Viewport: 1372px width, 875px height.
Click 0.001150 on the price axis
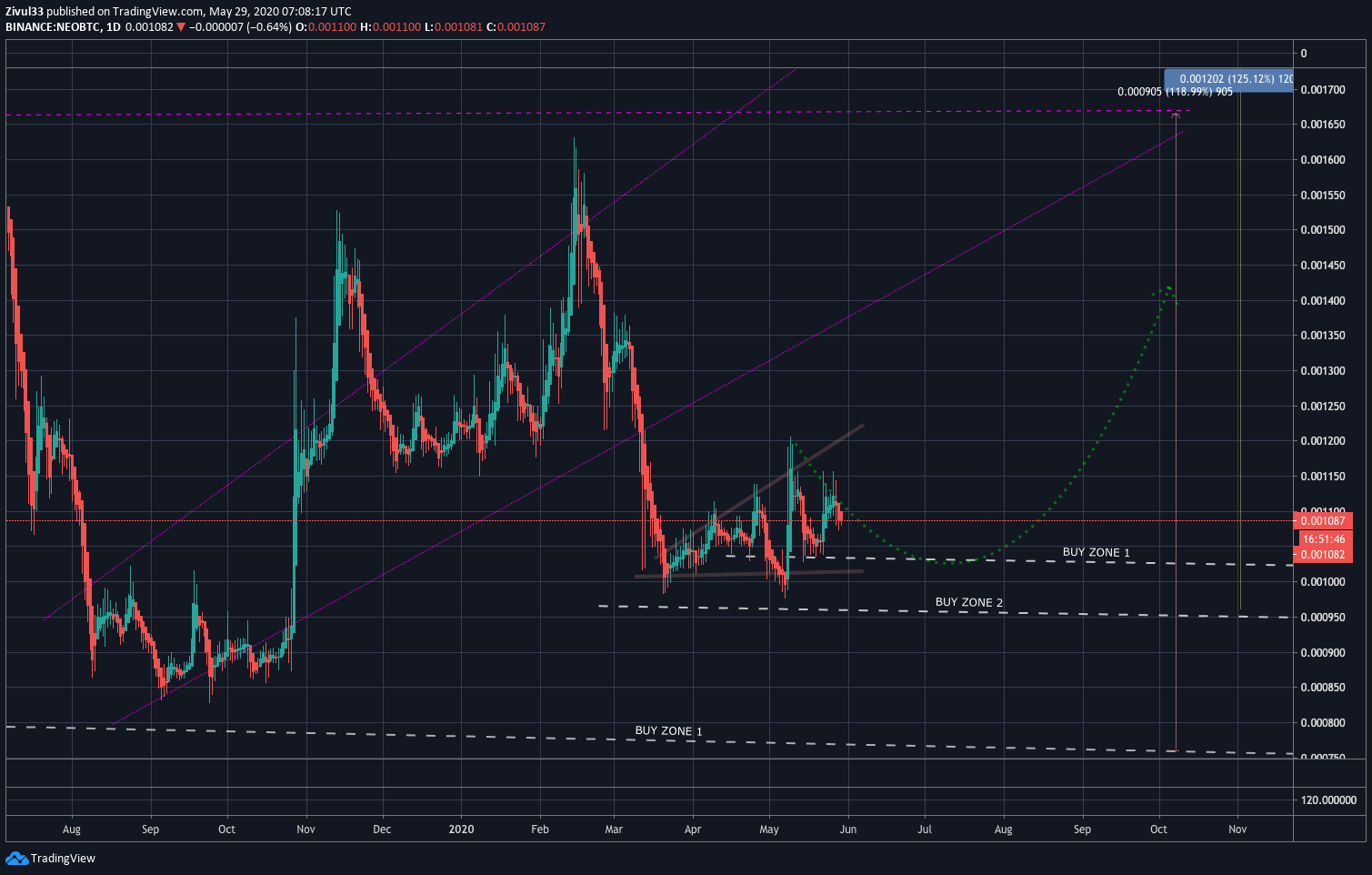[1323, 477]
